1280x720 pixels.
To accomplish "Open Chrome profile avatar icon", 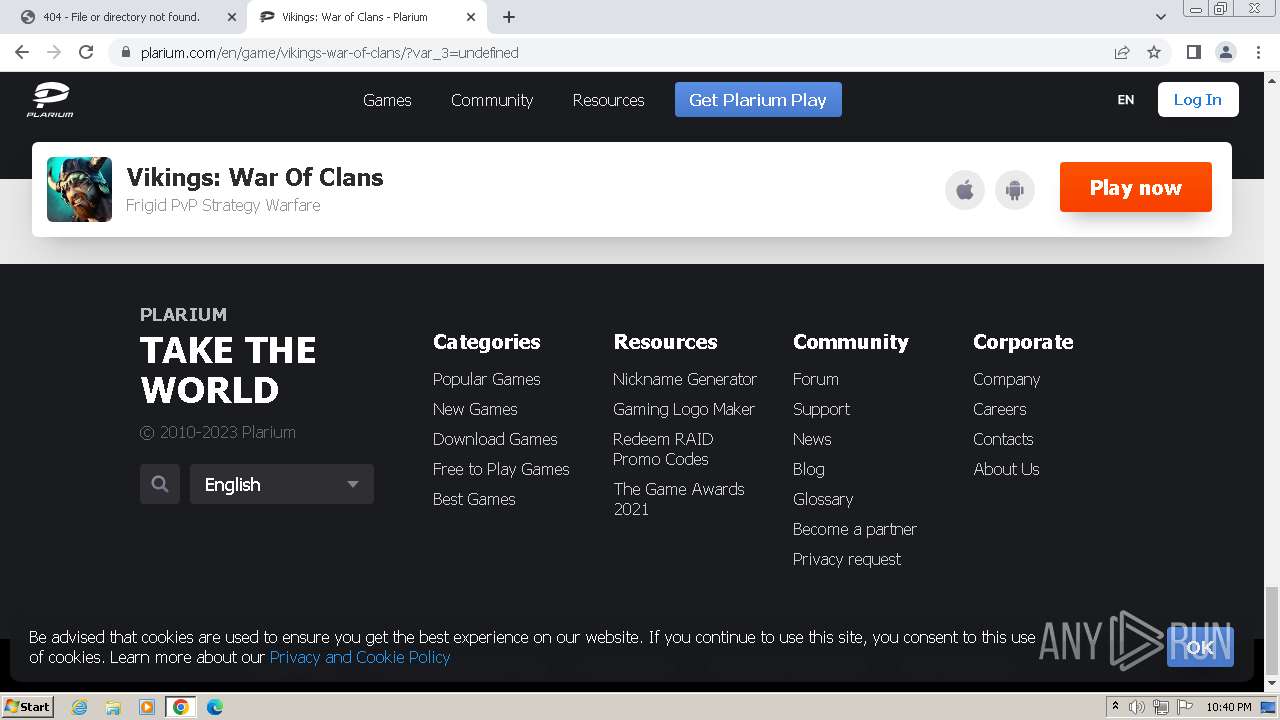I will (x=1225, y=52).
